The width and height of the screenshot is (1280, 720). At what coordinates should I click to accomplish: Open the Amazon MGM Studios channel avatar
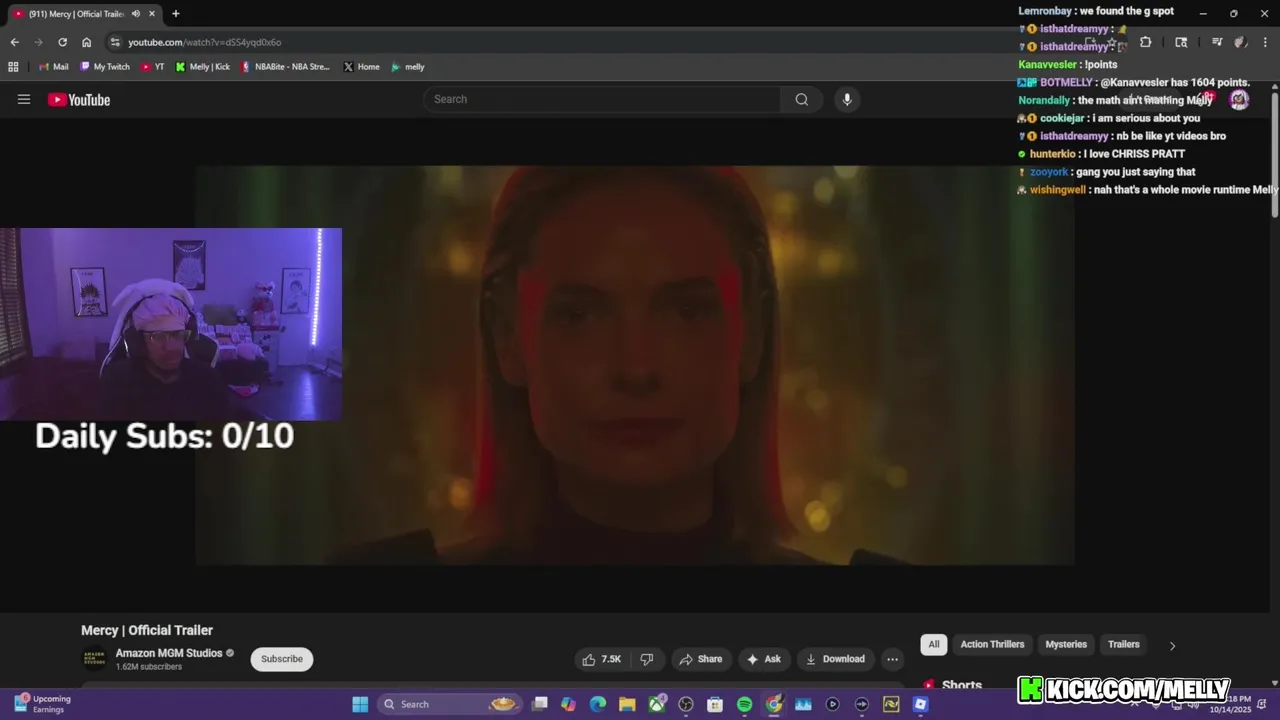tap(94, 658)
